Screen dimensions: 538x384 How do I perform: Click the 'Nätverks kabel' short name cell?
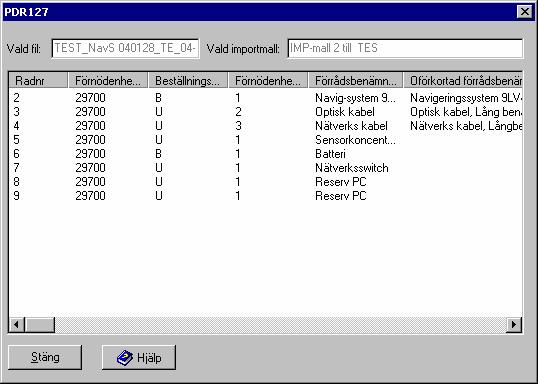351,126
